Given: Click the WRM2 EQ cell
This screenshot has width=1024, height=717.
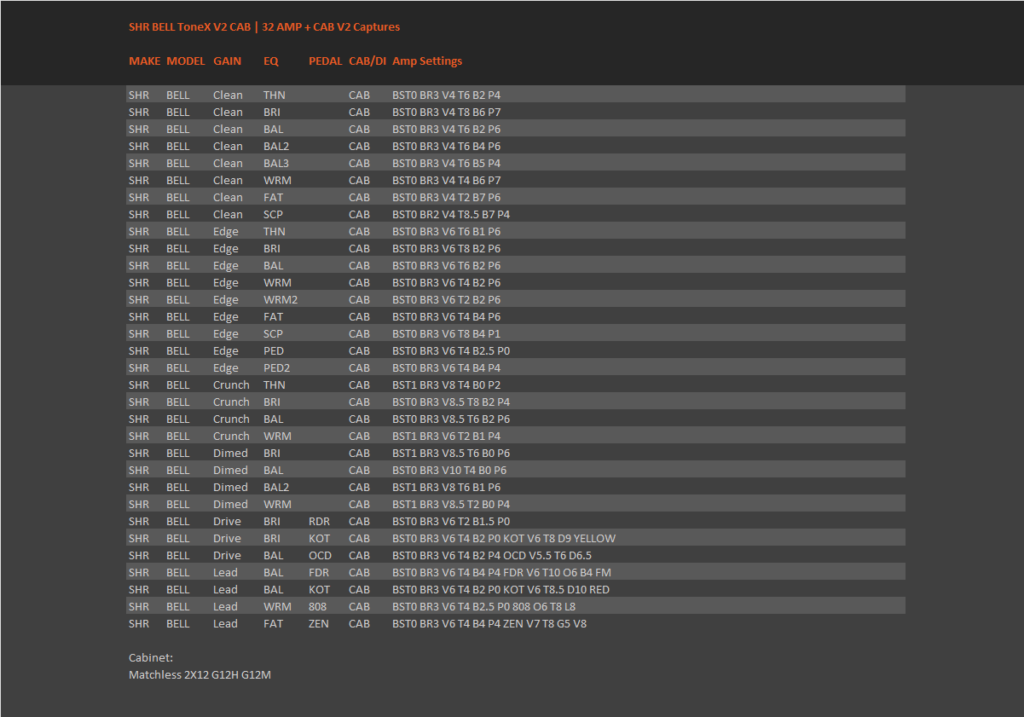Looking at the screenshot, I should (x=280, y=299).
